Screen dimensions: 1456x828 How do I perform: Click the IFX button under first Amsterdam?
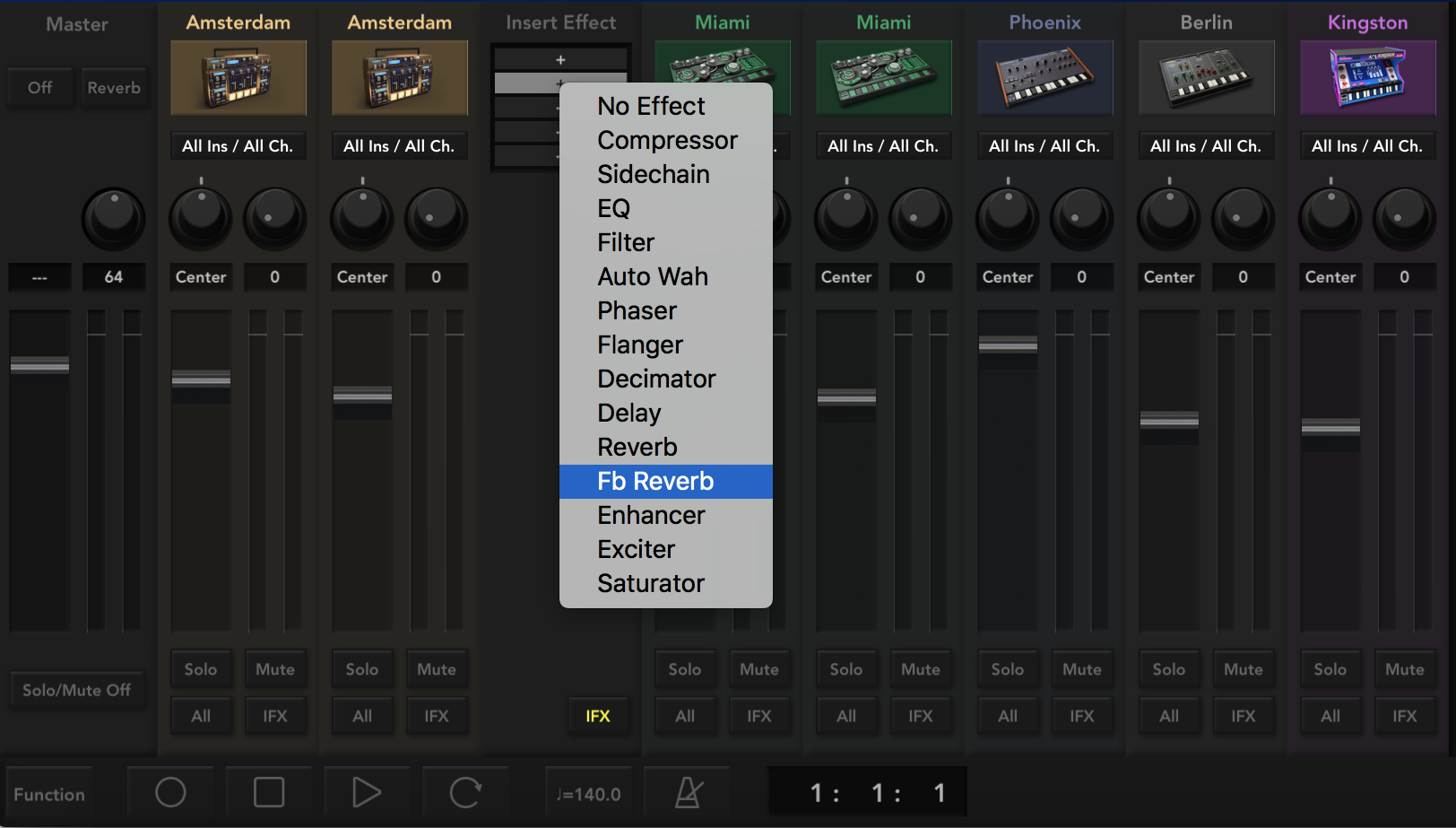pyautogui.click(x=275, y=716)
